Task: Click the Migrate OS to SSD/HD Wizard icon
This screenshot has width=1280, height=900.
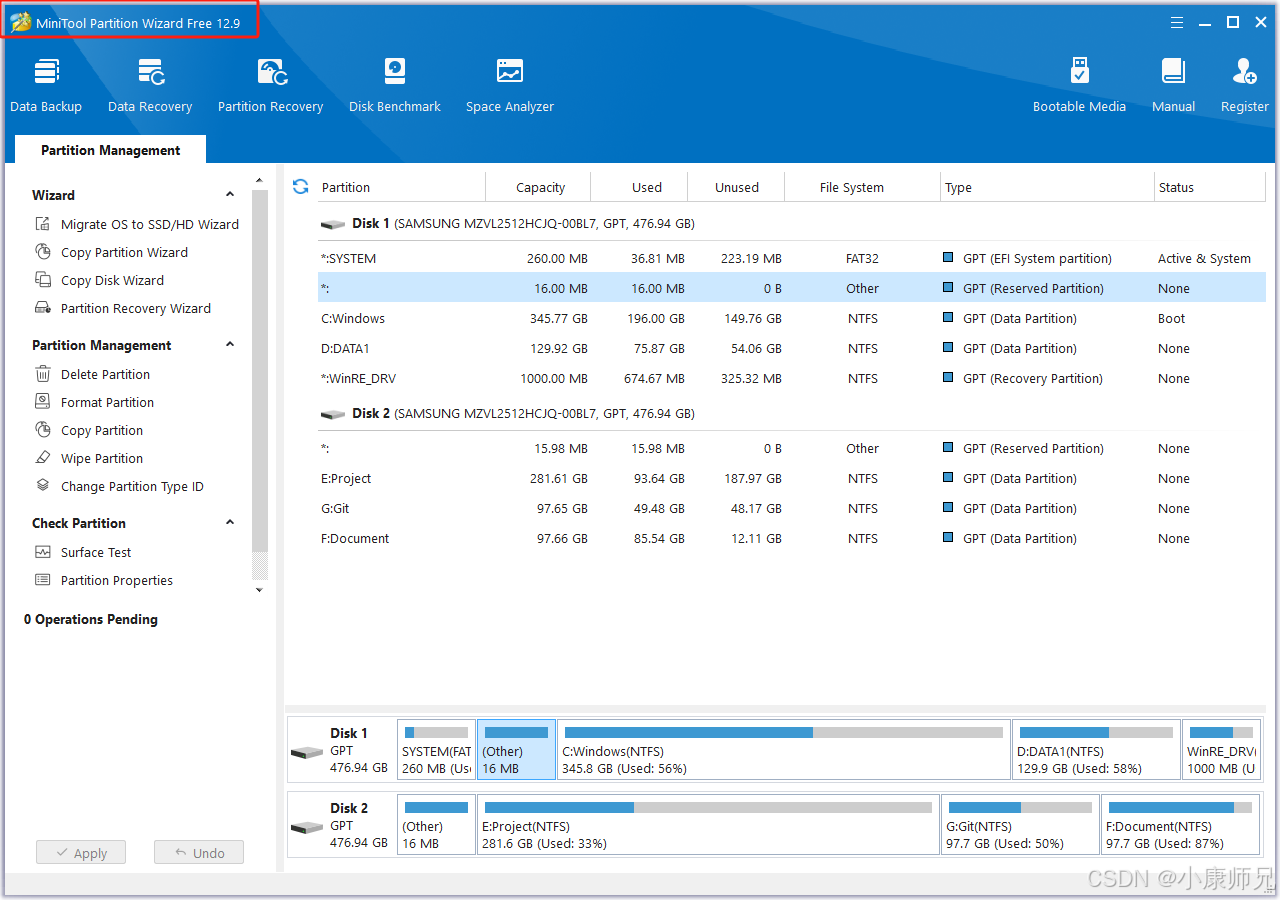Action: pos(43,224)
